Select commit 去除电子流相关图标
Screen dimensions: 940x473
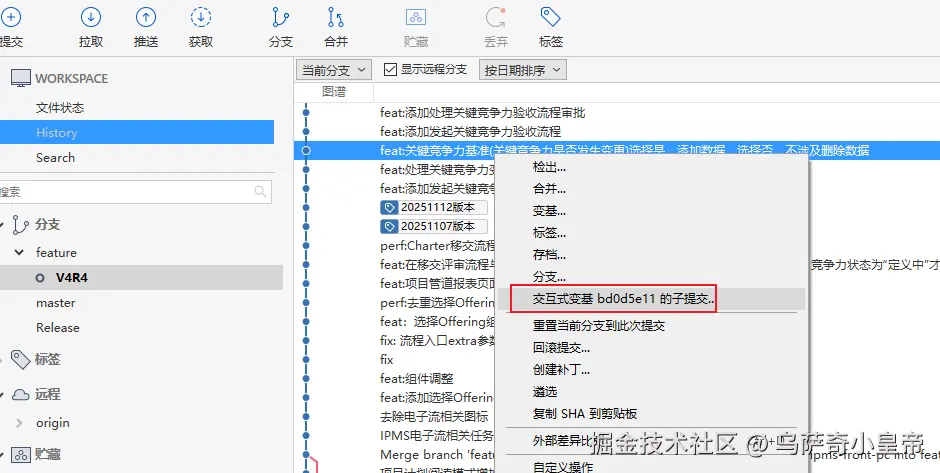434,417
